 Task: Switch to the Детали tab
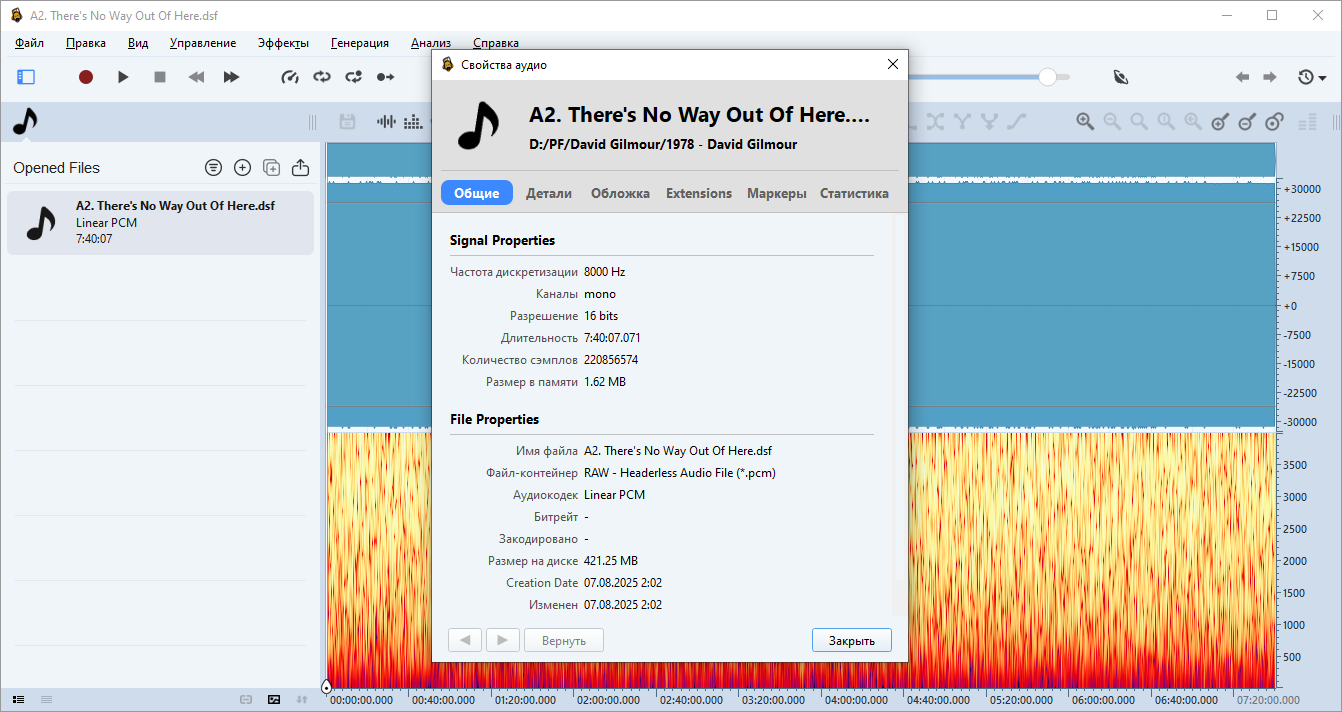[x=549, y=193]
